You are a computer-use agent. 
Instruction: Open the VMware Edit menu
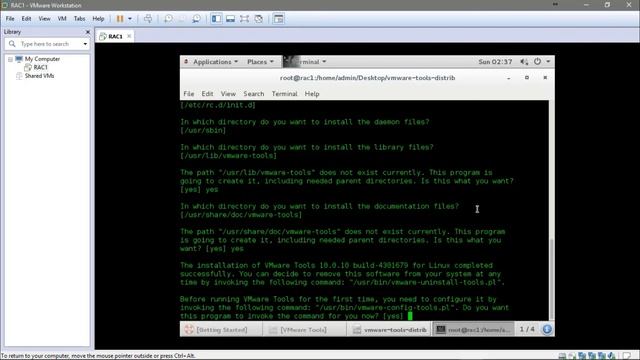tap(26, 19)
